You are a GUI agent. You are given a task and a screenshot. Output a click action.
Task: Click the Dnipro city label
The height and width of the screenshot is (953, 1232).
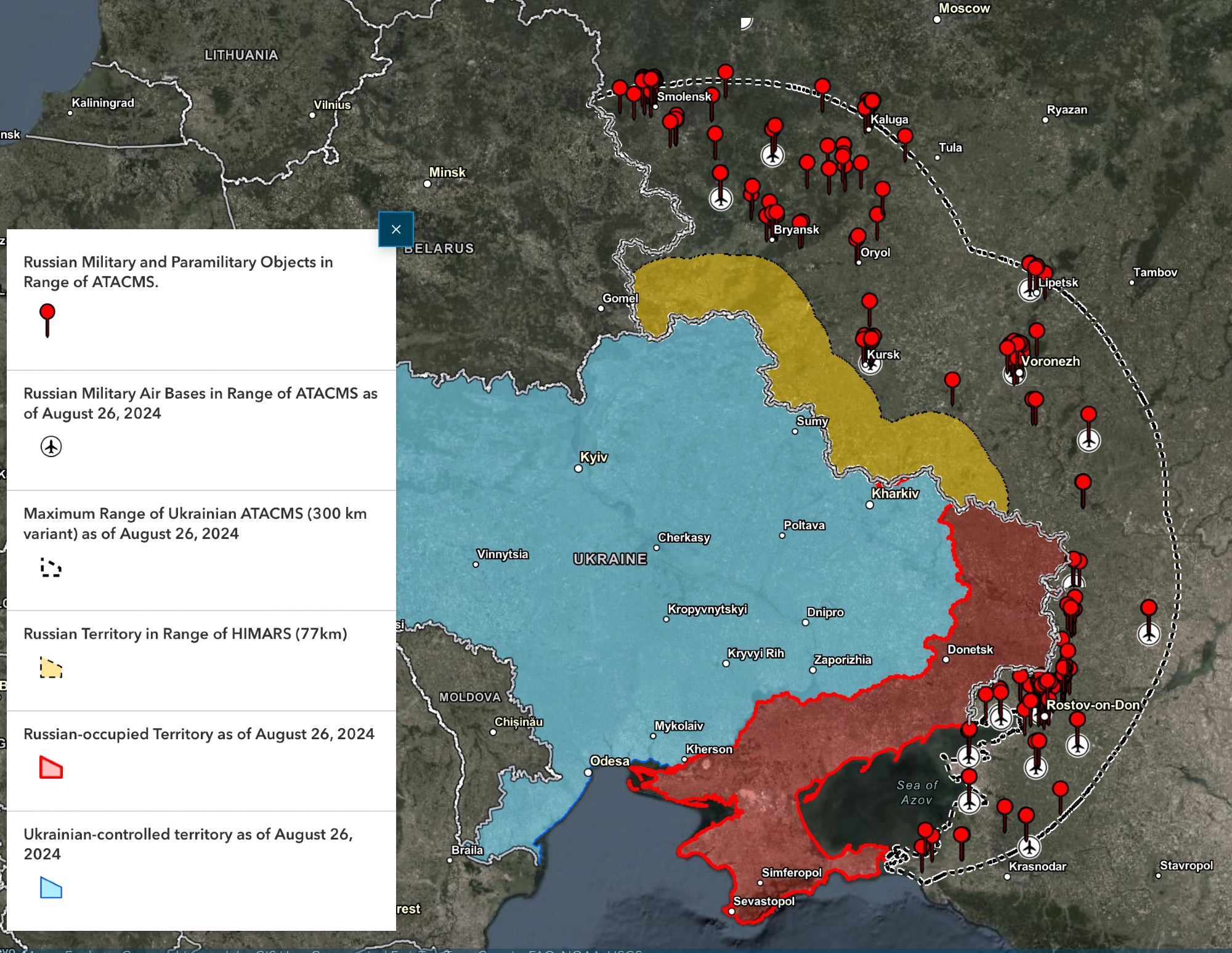(x=825, y=612)
